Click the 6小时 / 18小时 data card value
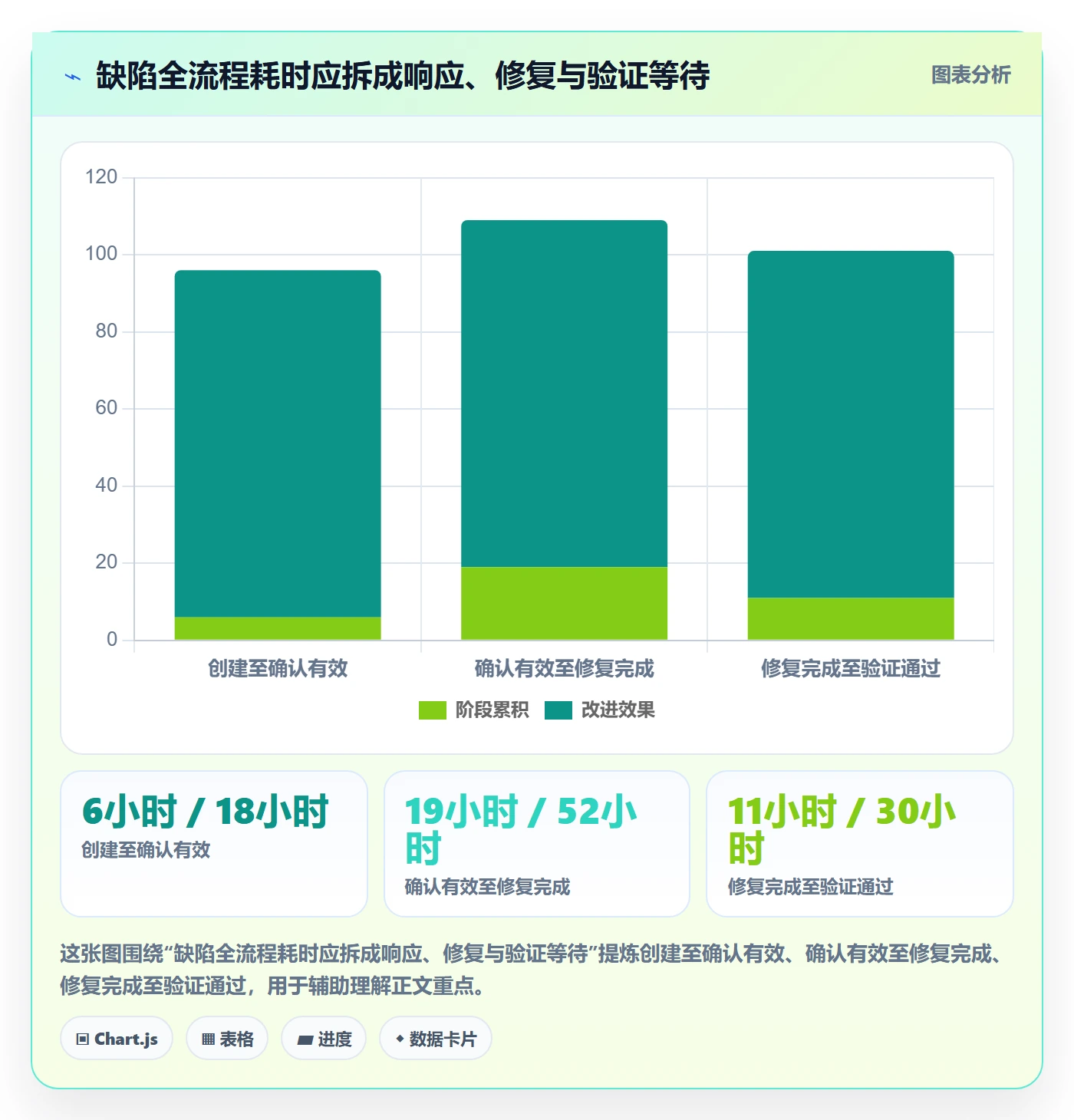The height and width of the screenshot is (1120, 1074). point(206,812)
